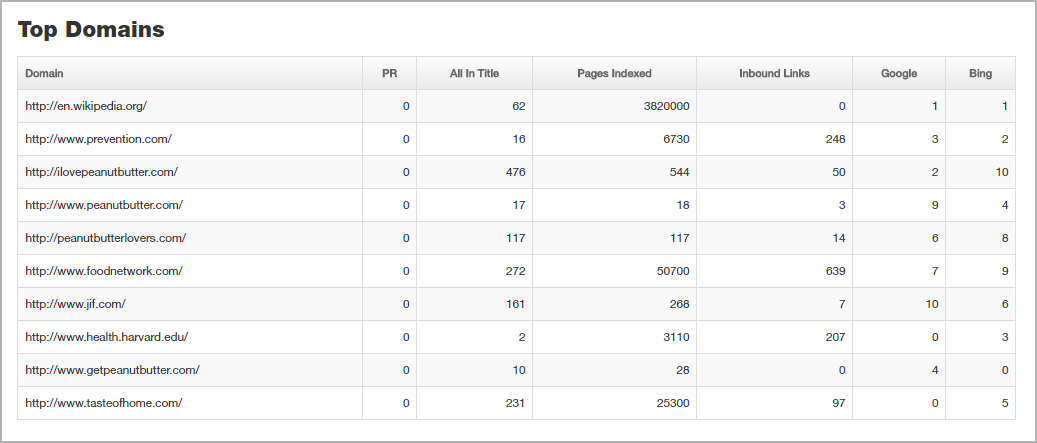Select the www.getpeanutbutter.com domain entry

click(112, 370)
